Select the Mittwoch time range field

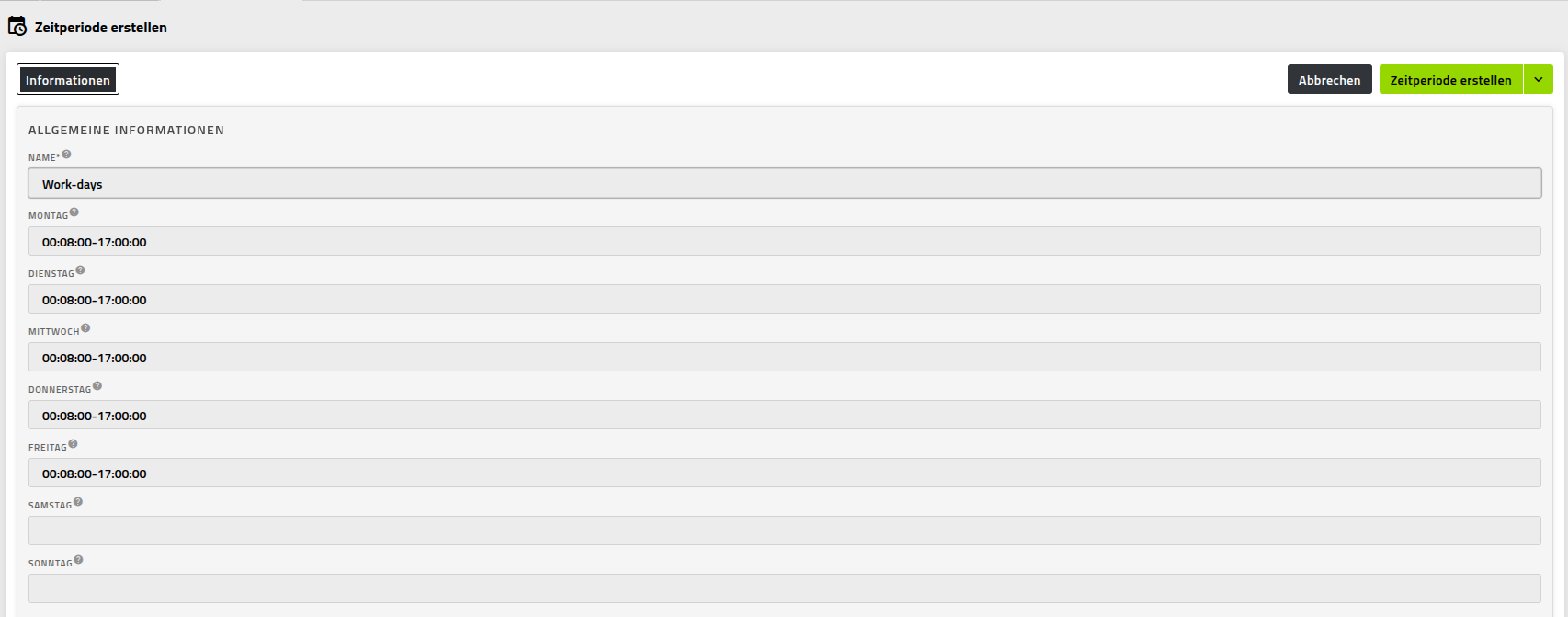point(784,358)
